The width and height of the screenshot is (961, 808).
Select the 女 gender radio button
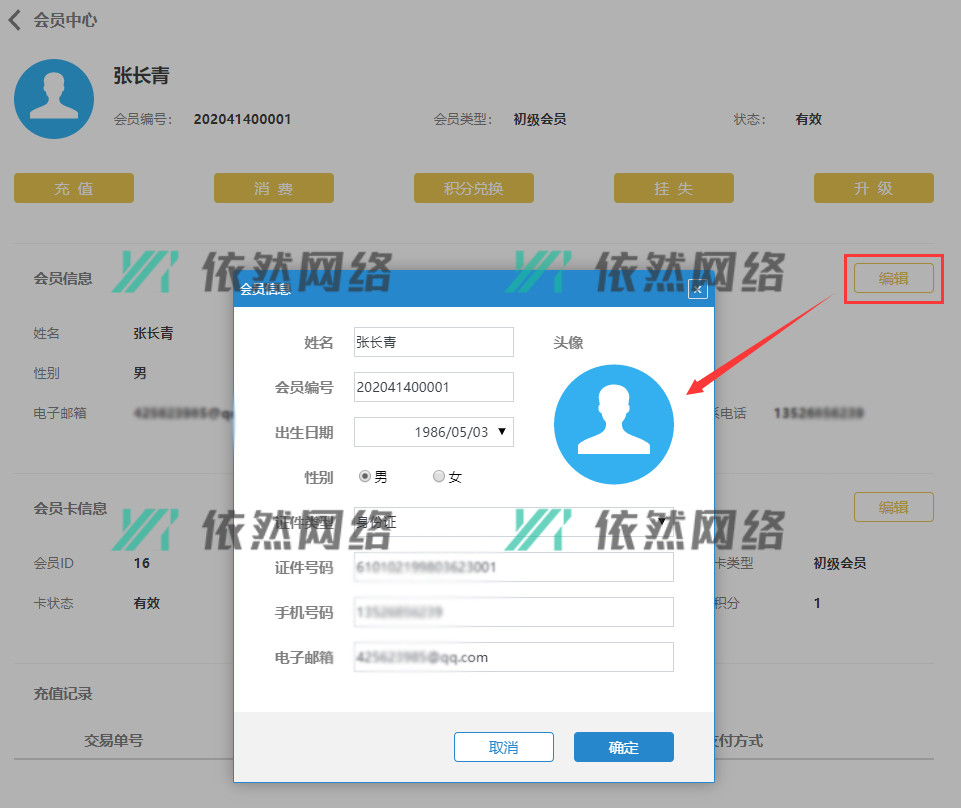point(439,477)
